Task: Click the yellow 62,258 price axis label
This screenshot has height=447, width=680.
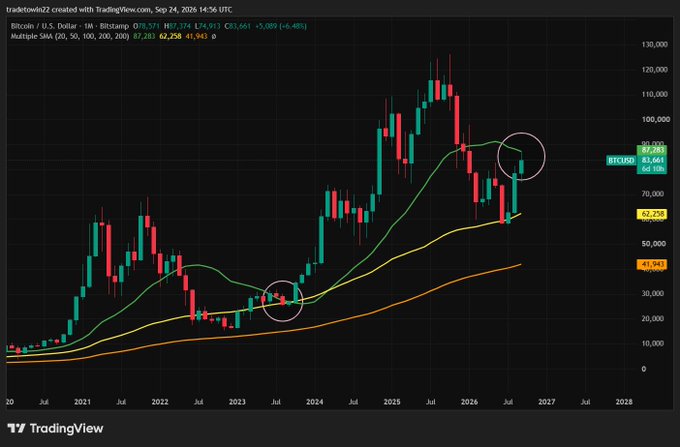Action: coord(652,214)
